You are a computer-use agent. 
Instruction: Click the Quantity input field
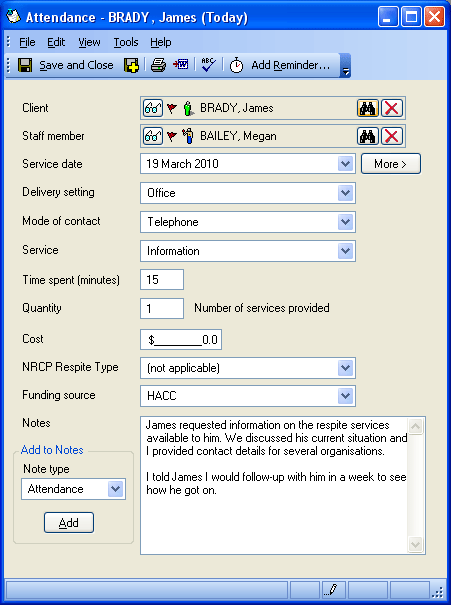162,308
